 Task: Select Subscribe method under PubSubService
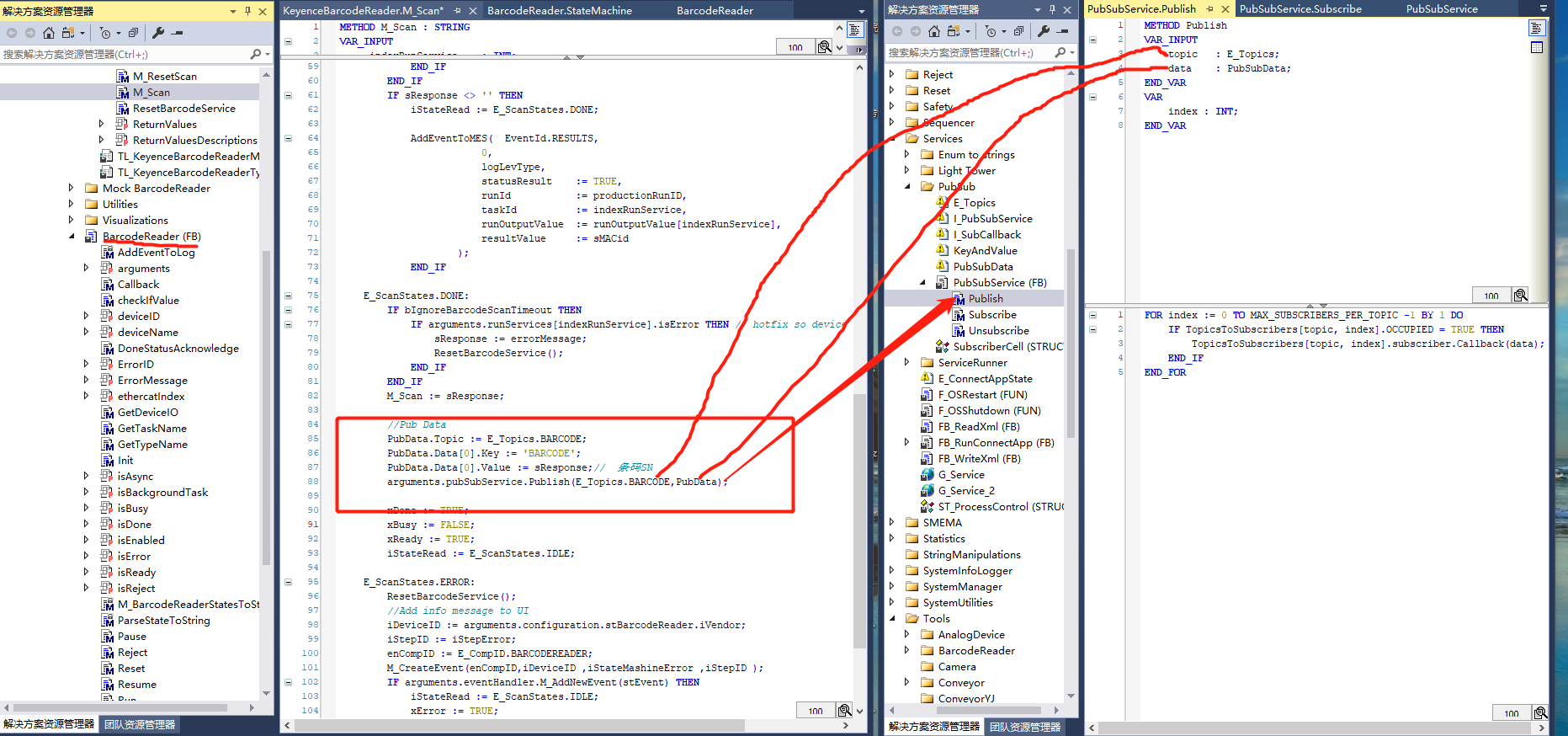tap(992, 315)
